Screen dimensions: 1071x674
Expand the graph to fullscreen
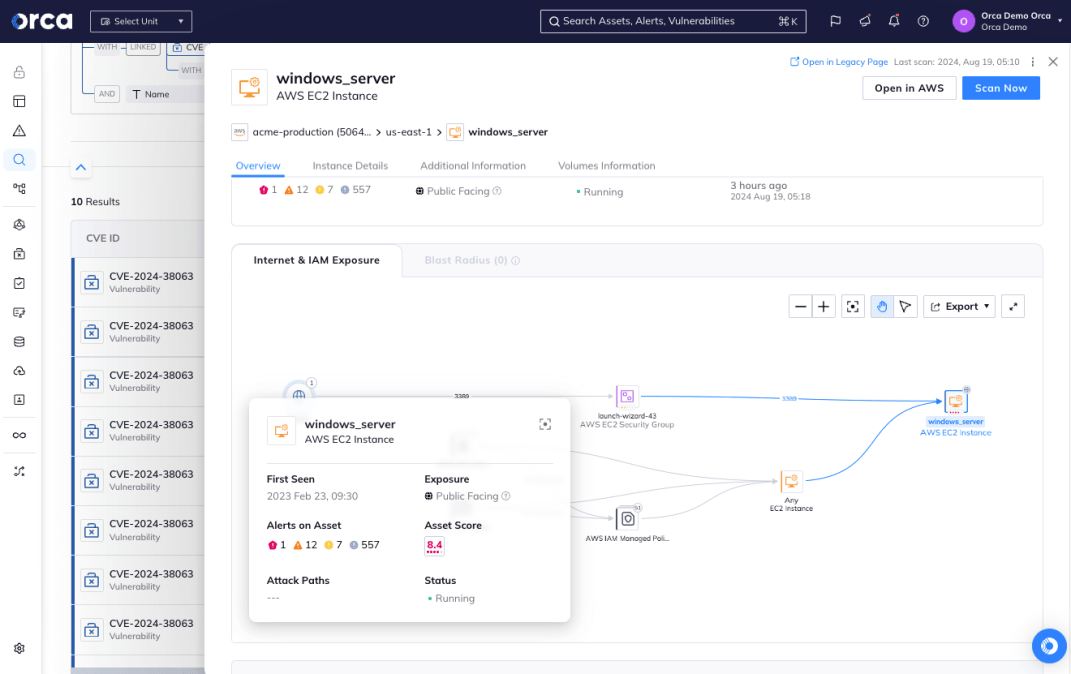[x=1013, y=307]
